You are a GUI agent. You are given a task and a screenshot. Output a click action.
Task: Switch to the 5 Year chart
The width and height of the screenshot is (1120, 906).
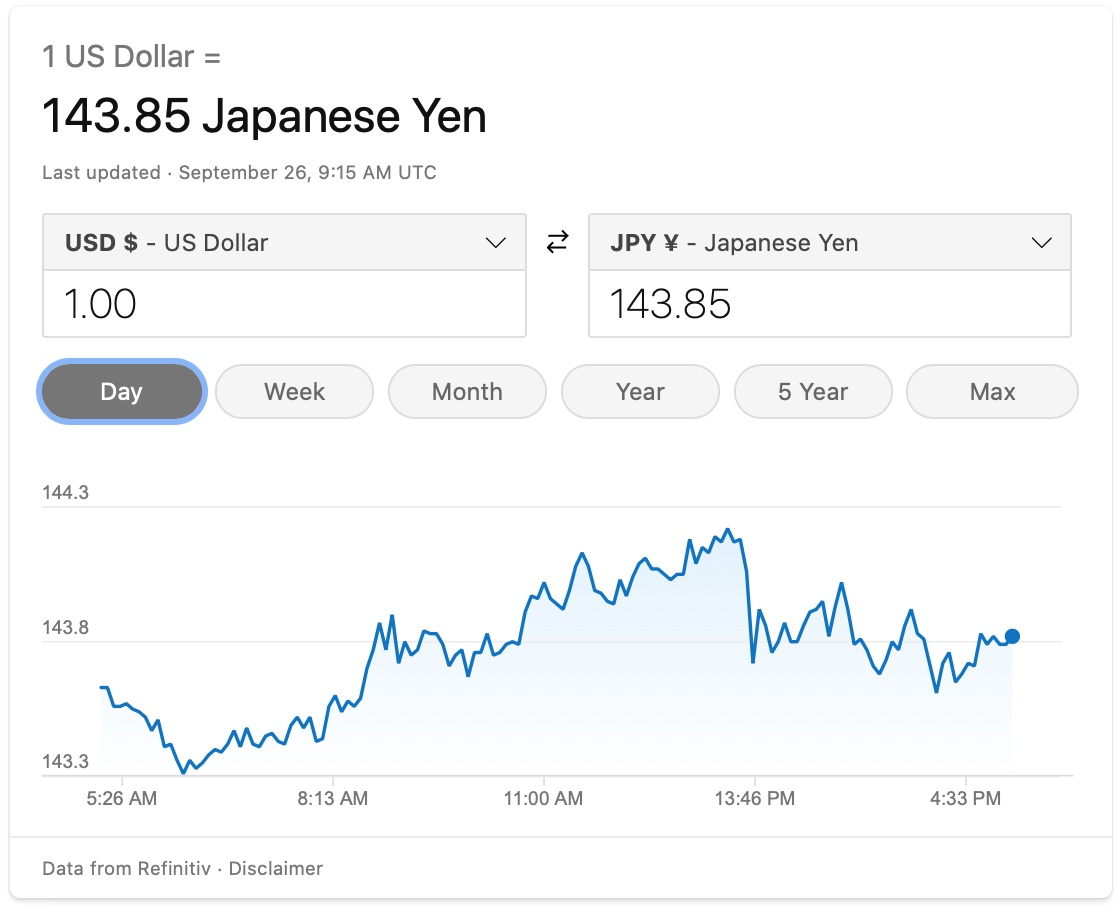813,392
